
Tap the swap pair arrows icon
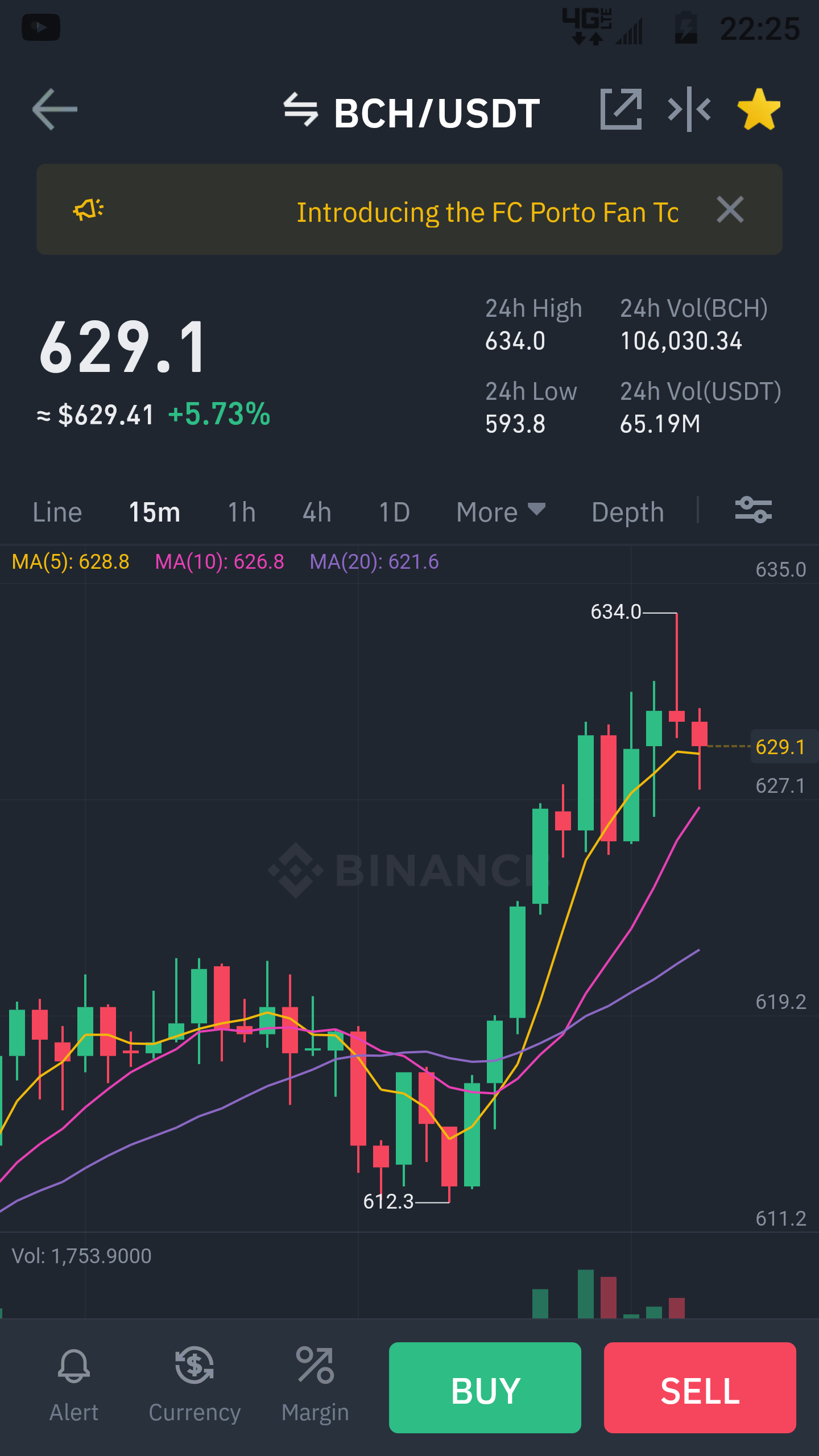click(x=301, y=109)
